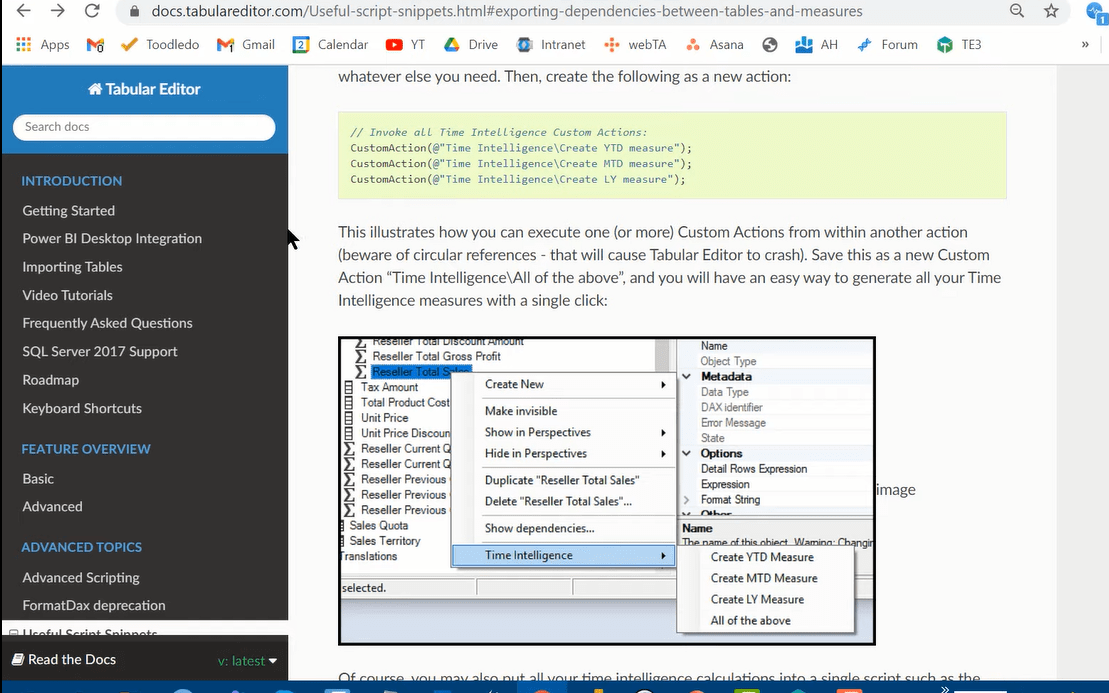
Task: Go forward using browser forward arrow
Action: [x=57, y=11]
